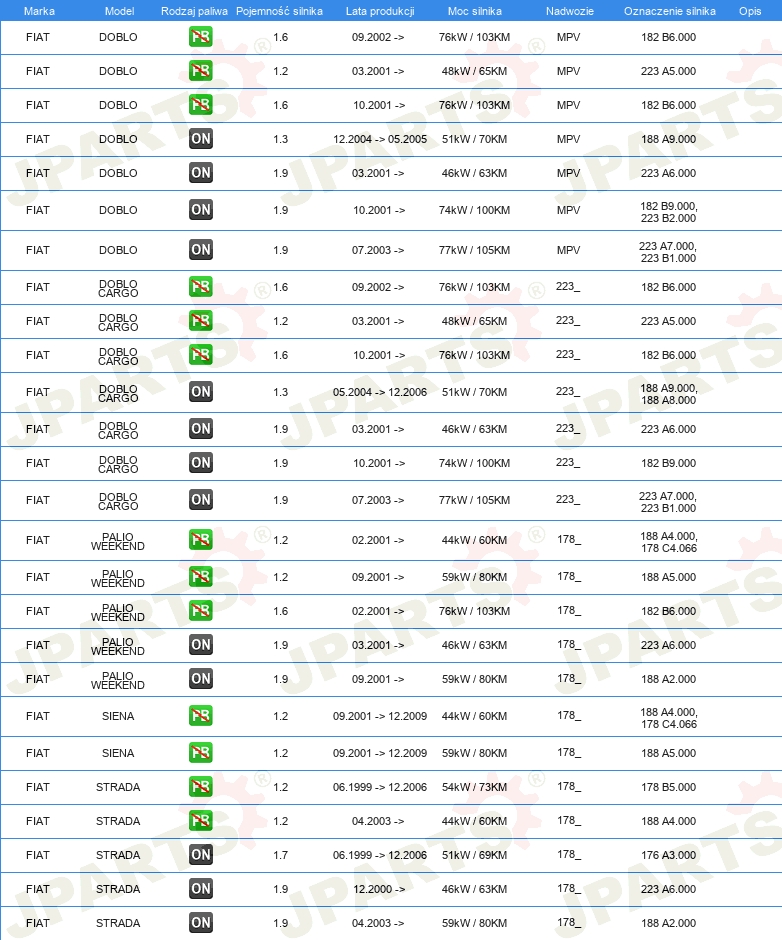Click 223_ body cell in DOBLO CARGO 1.3 row
This screenshot has width=782, height=940.
tap(568, 392)
